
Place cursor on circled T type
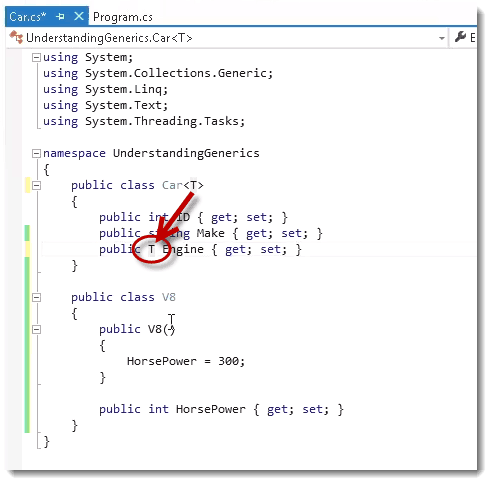(152, 249)
